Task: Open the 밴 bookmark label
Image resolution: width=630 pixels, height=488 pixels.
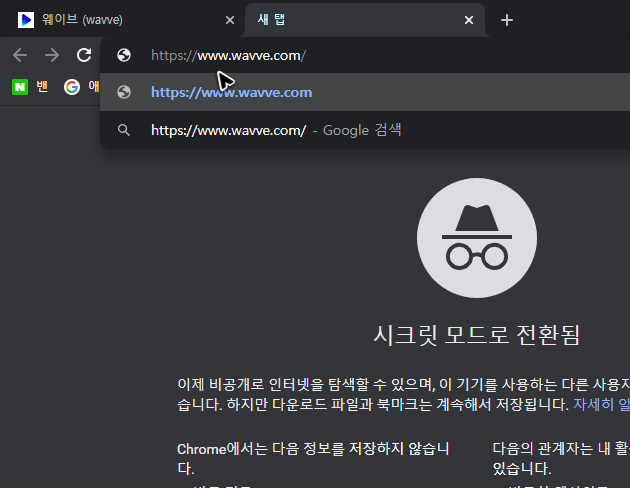Action: pos(42,86)
